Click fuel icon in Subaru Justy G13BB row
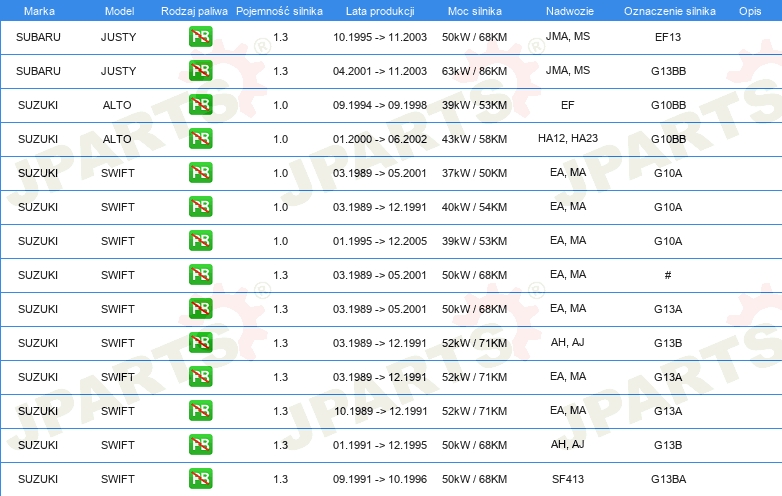Screen dimensions: 782x496 pos(200,72)
